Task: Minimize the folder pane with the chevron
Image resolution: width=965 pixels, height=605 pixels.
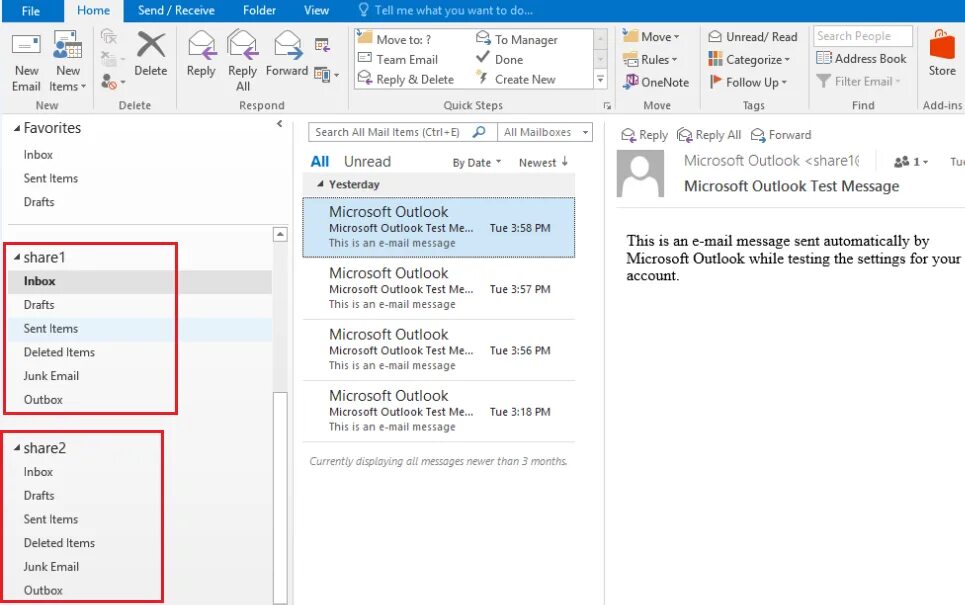Action: [279, 124]
